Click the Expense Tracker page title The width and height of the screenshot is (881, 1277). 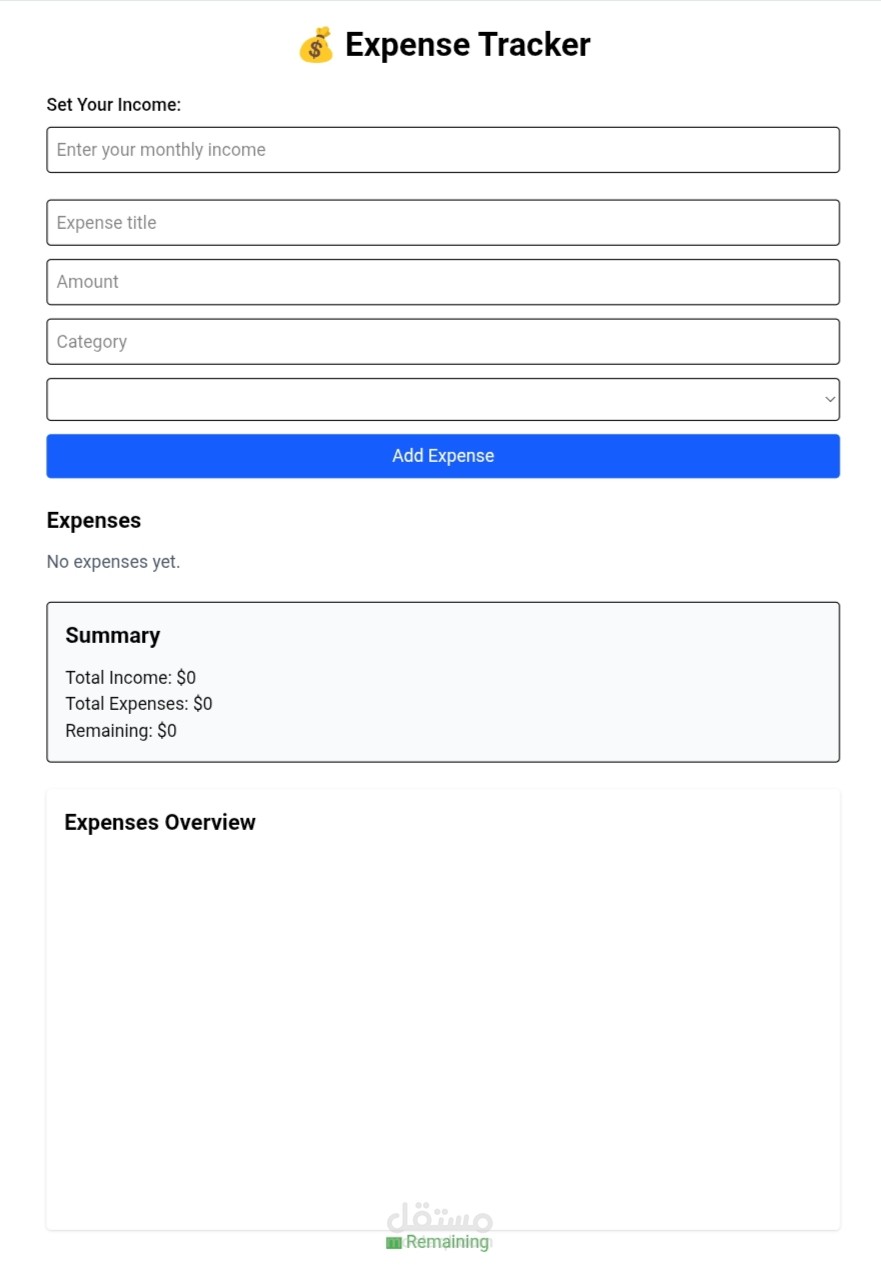468,45
